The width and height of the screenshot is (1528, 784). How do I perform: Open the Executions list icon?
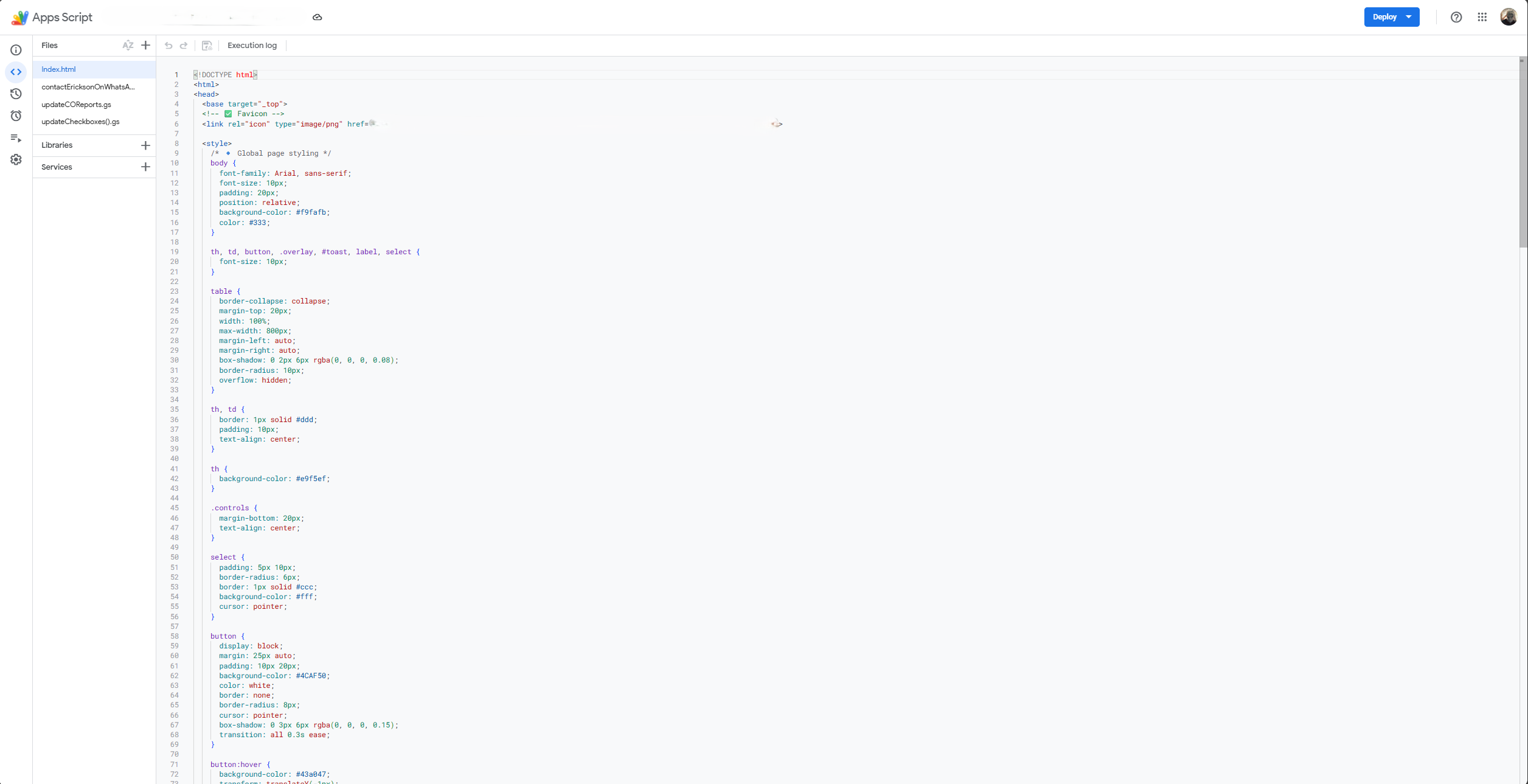pos(16,138)
